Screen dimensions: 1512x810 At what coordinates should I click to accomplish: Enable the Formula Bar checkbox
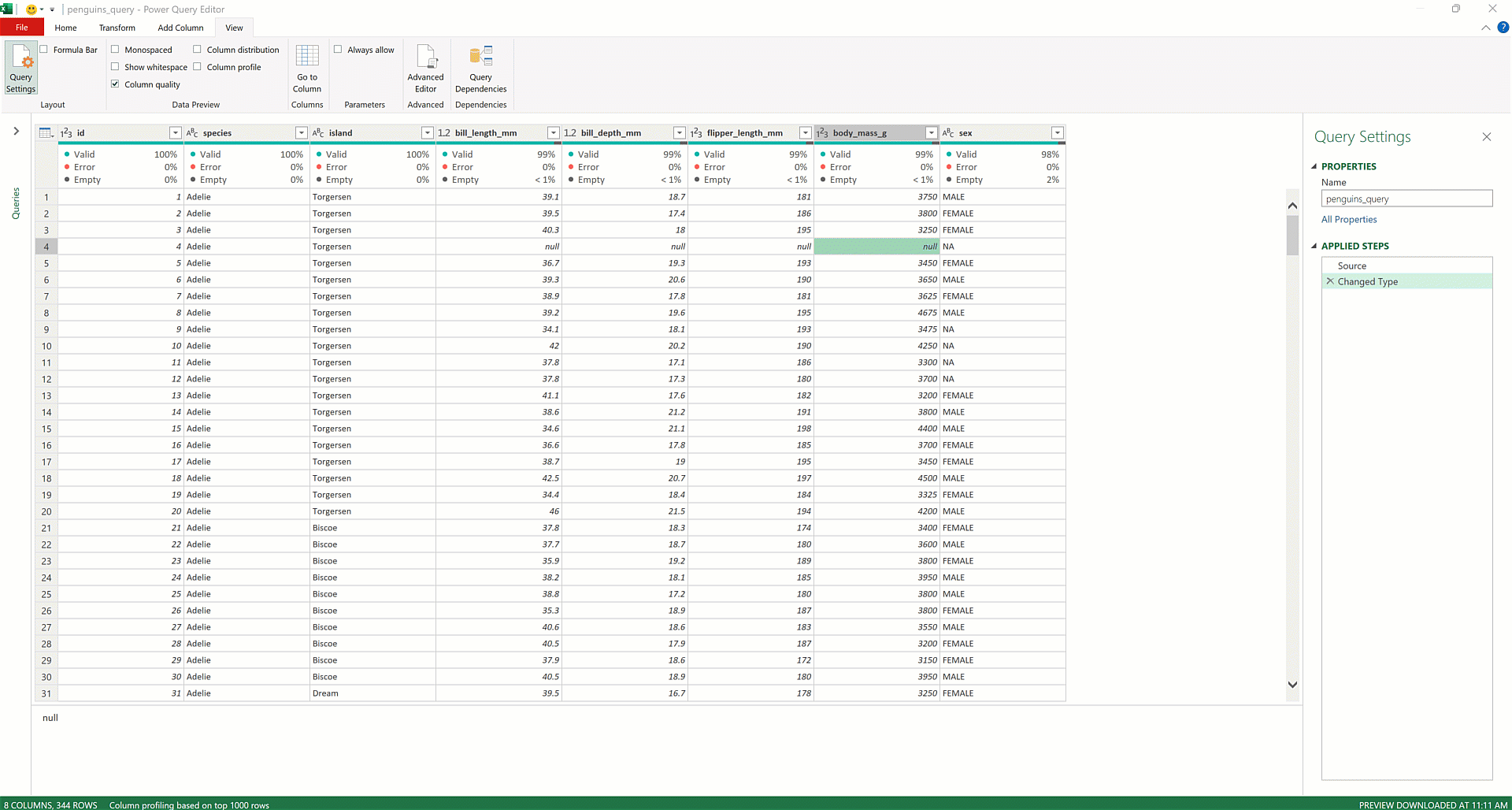[x=45, y=49]
